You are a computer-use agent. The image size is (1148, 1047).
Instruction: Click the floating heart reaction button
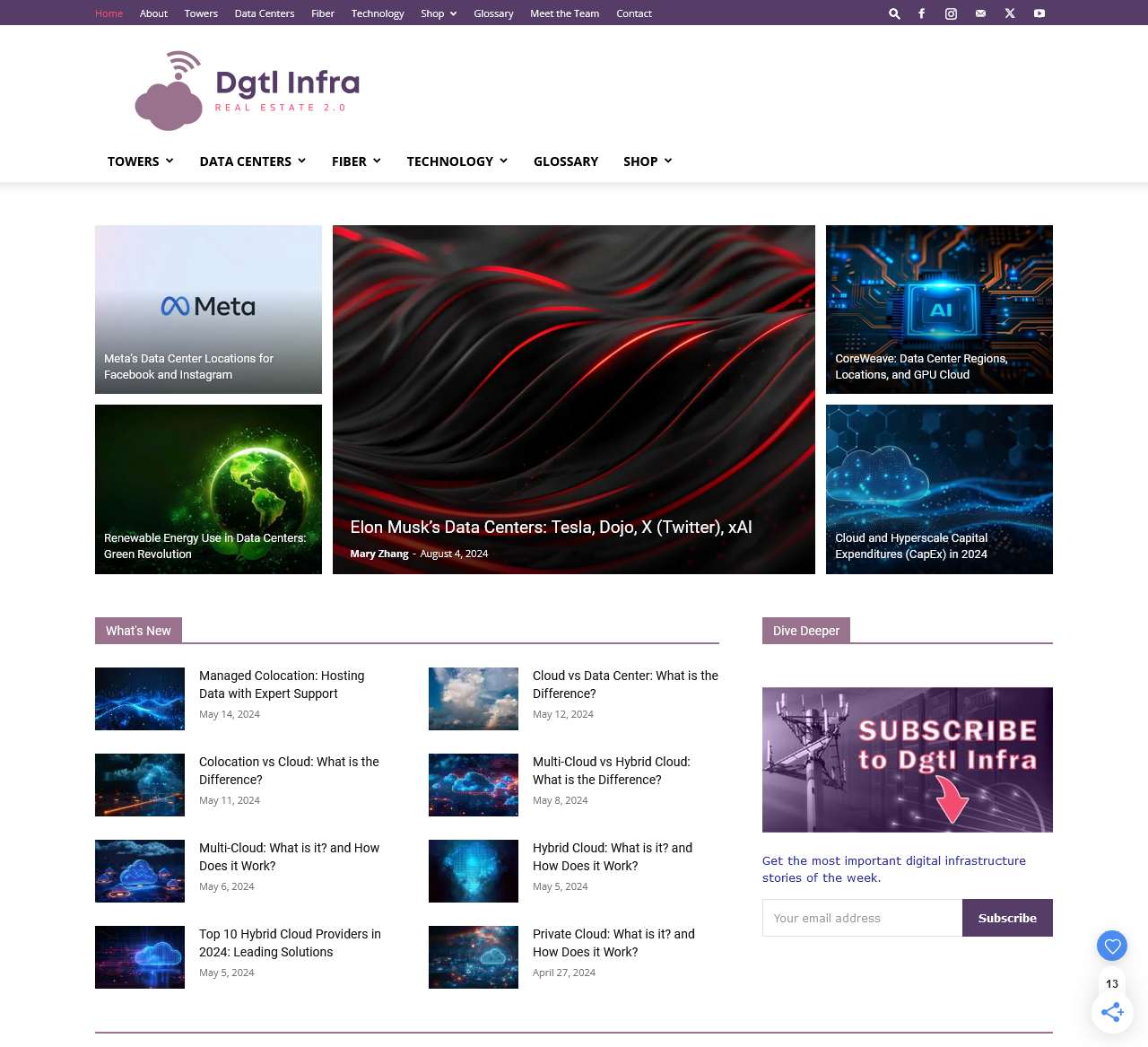pyautogui.click(x=1111, y=946)
